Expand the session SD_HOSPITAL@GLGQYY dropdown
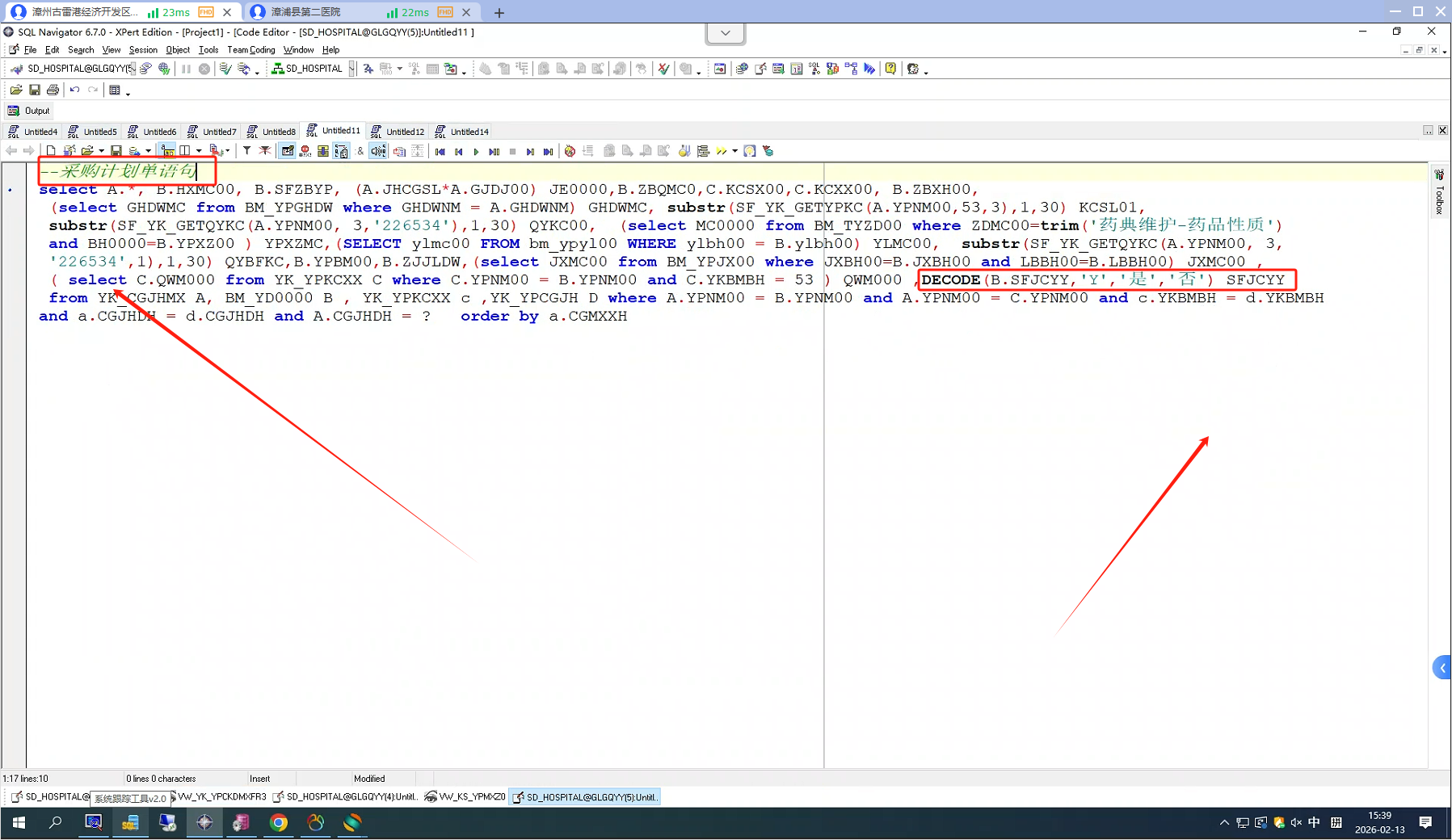This screenshot has height=840, width=1452. point(132,69)
